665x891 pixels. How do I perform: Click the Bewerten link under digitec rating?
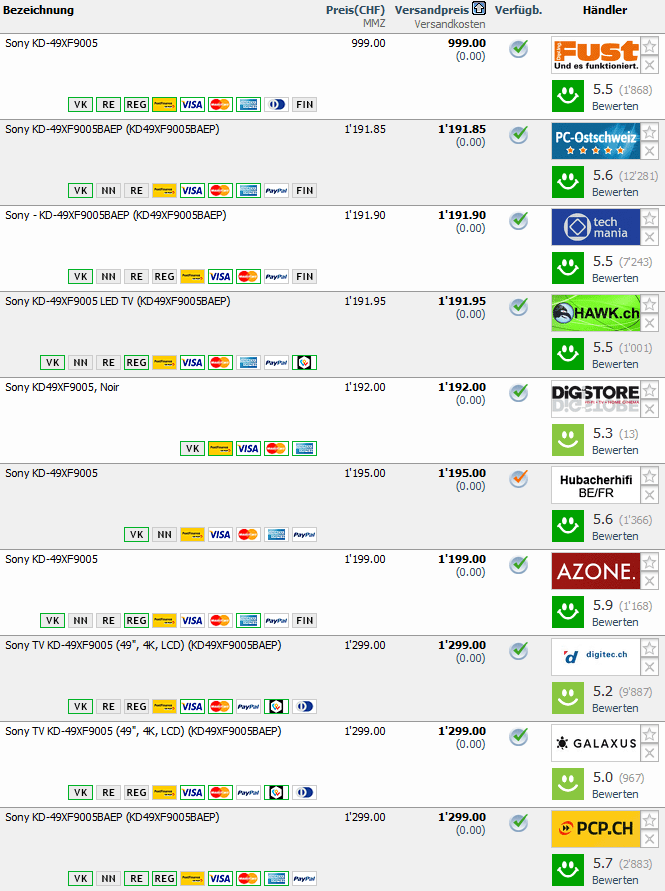(x=614, y=708)
